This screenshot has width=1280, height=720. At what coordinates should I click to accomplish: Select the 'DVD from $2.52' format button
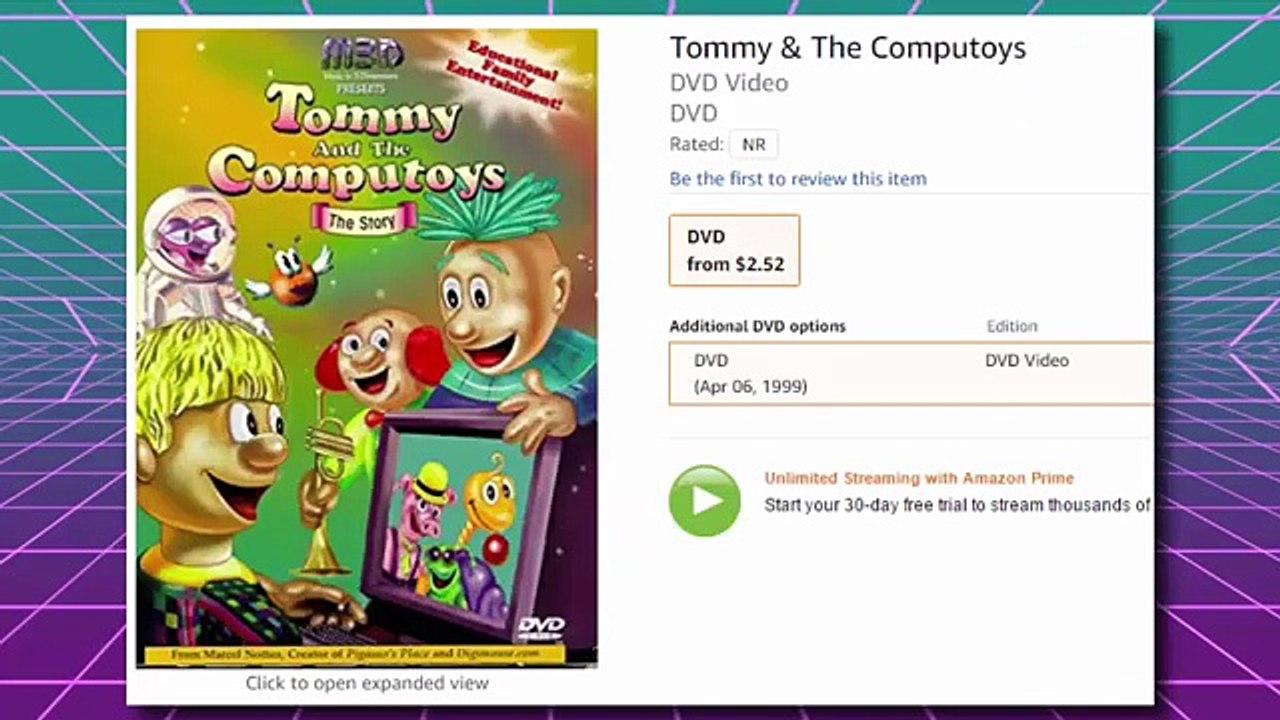734,250
